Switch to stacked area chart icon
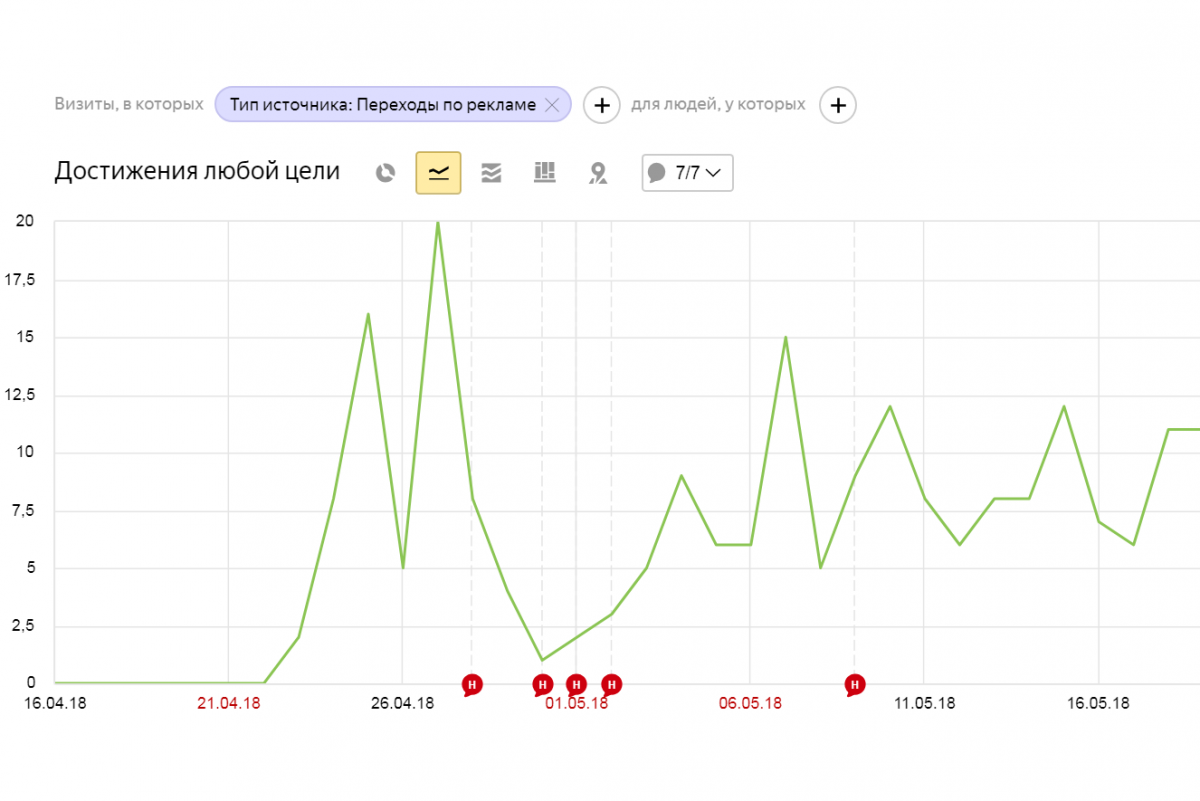Image resolution: width=1200 pixels, height=801 pixels. (x=491, y=173)
